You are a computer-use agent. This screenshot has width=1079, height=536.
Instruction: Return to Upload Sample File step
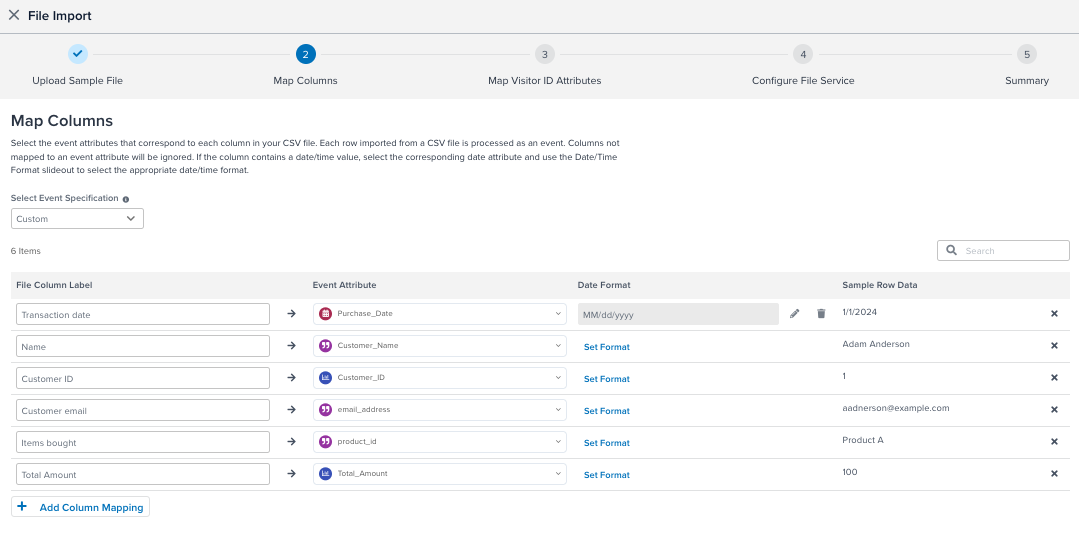click(78, 55)
